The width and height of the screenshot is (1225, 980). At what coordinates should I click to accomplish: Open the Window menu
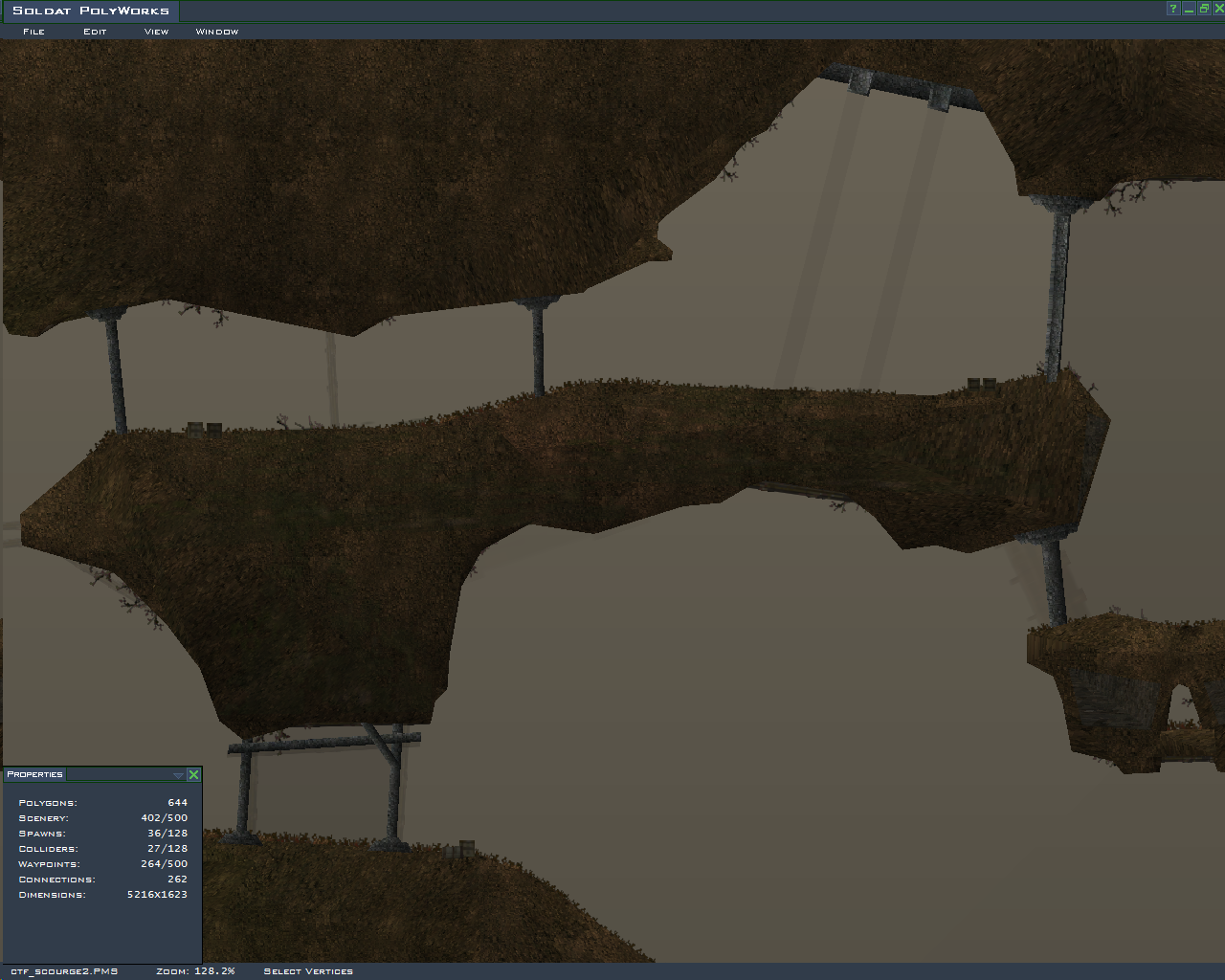pos(217,32)
